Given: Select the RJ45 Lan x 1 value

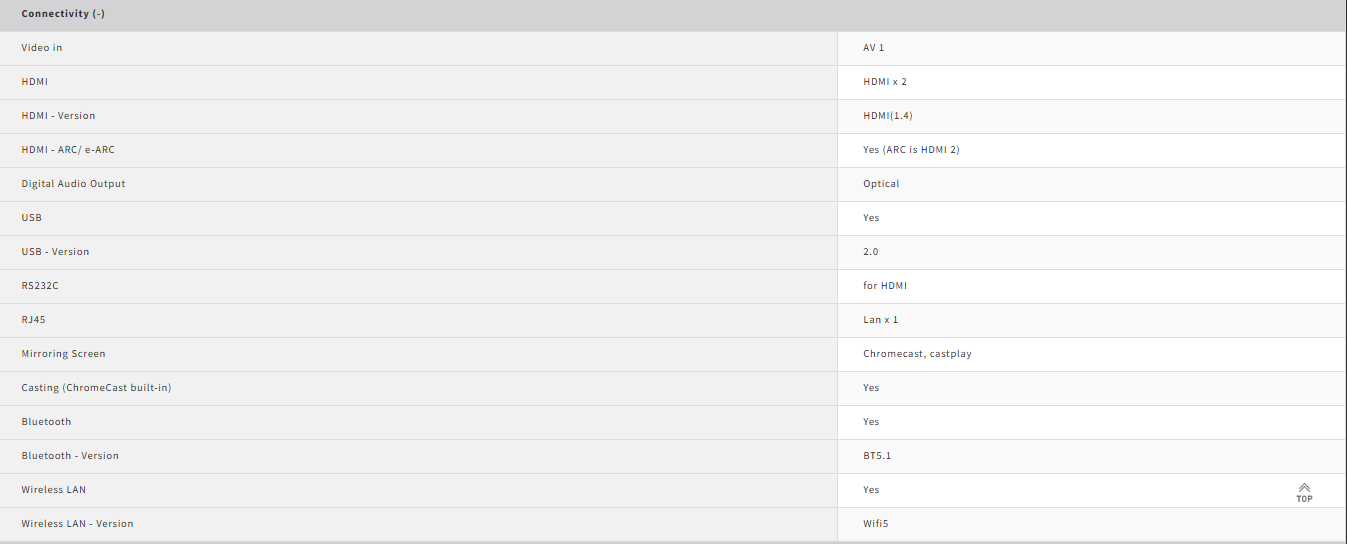Looking at the screenshot, I should [881, 320].
